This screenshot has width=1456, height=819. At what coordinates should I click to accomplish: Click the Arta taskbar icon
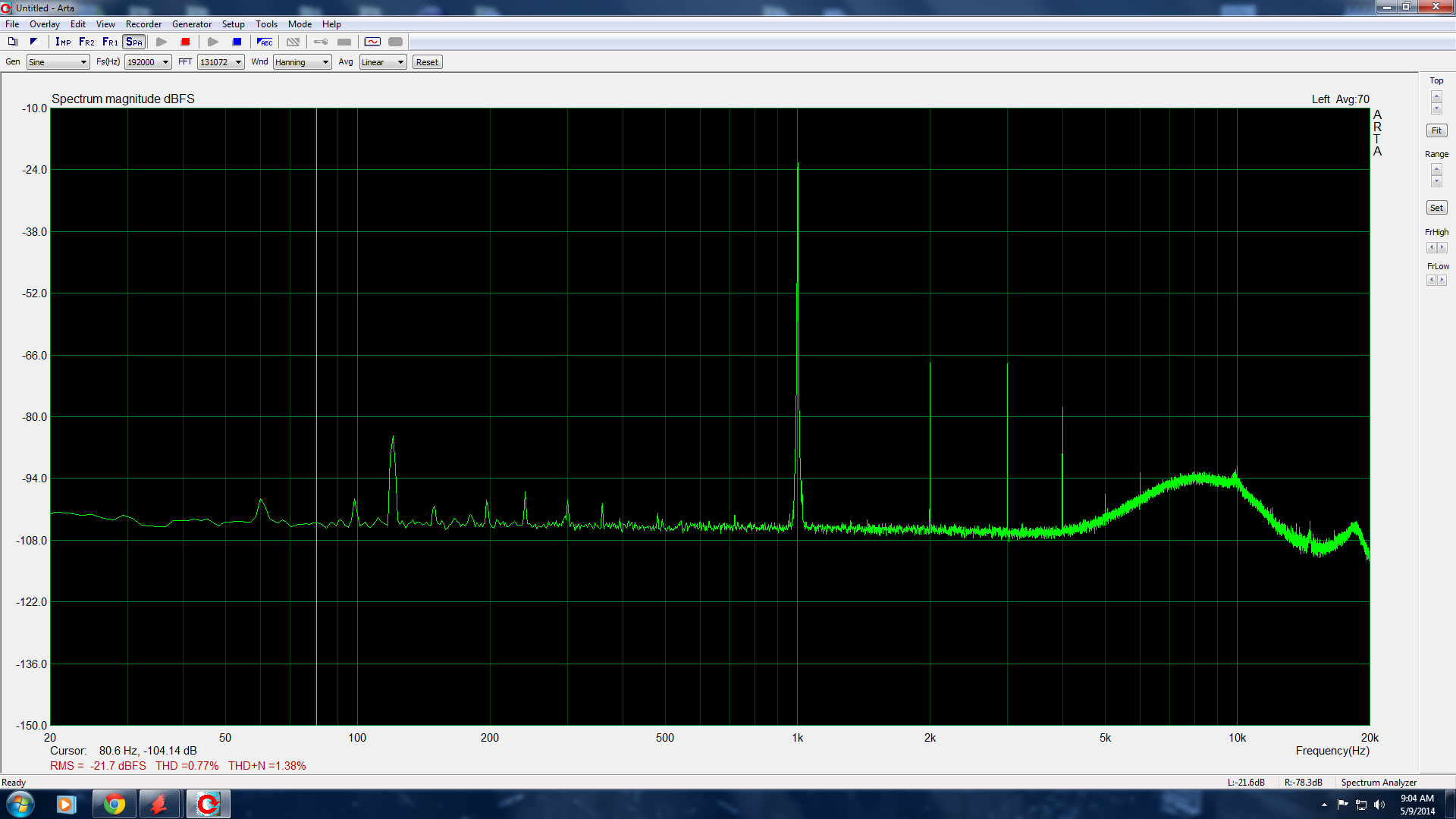pos(208,804)
